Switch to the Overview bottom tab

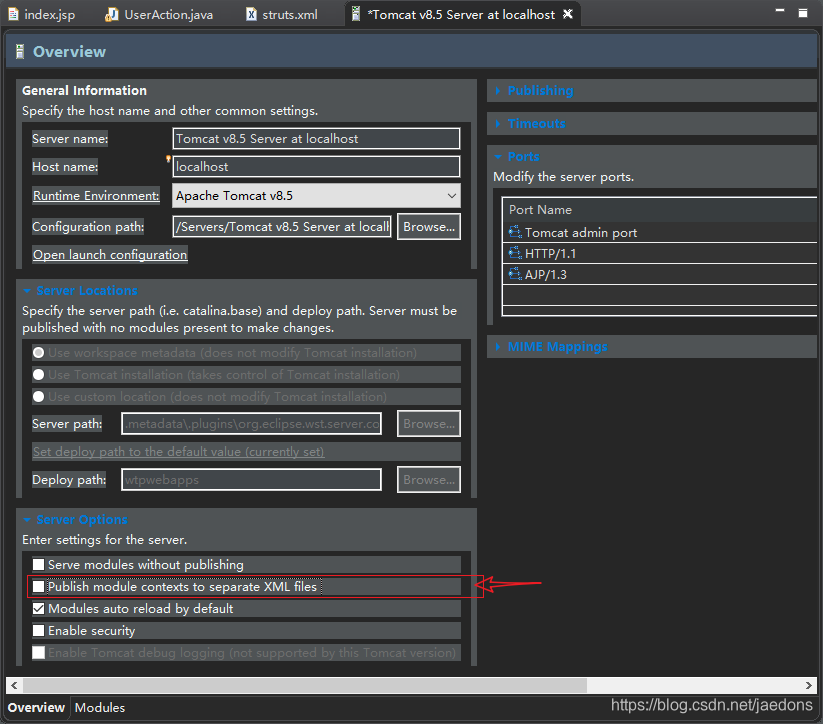[36, 708]
